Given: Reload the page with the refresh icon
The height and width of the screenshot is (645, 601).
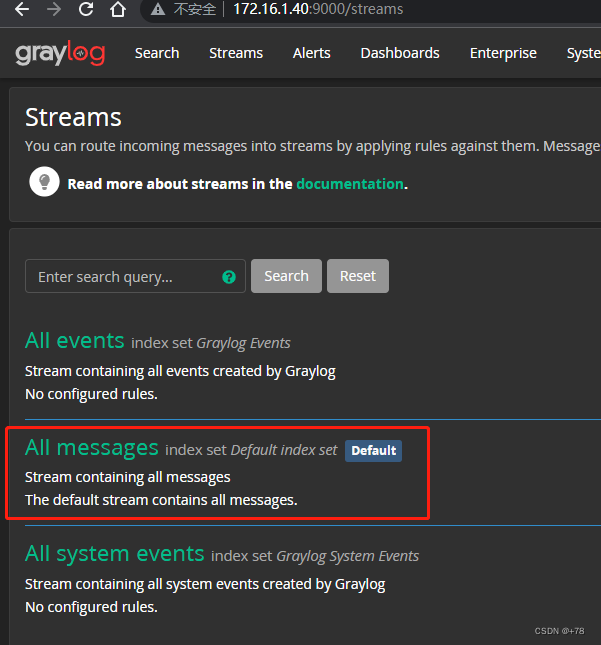Looking at the screenshot, I should pos(86,9).
